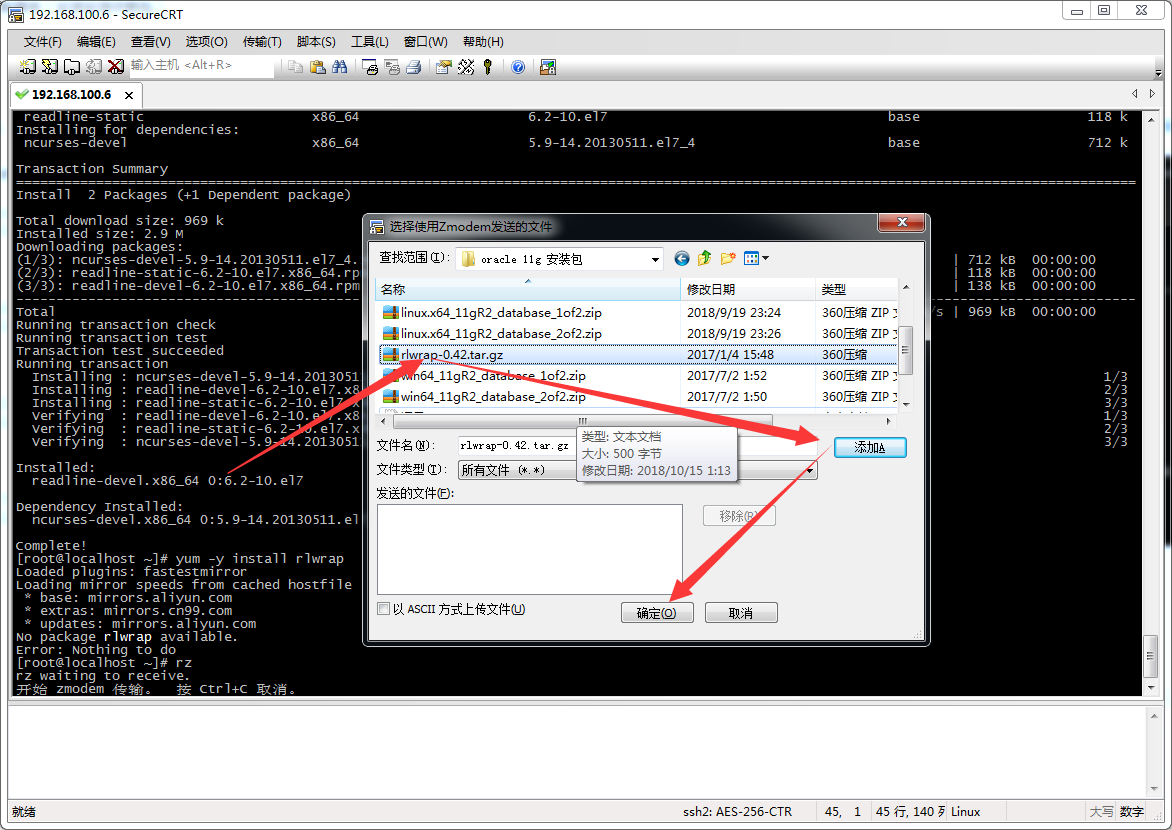Open the 文件(F) menu
Image resolution: width=1172 pixels, height=830 pixels.
click(x=43, y=42)
